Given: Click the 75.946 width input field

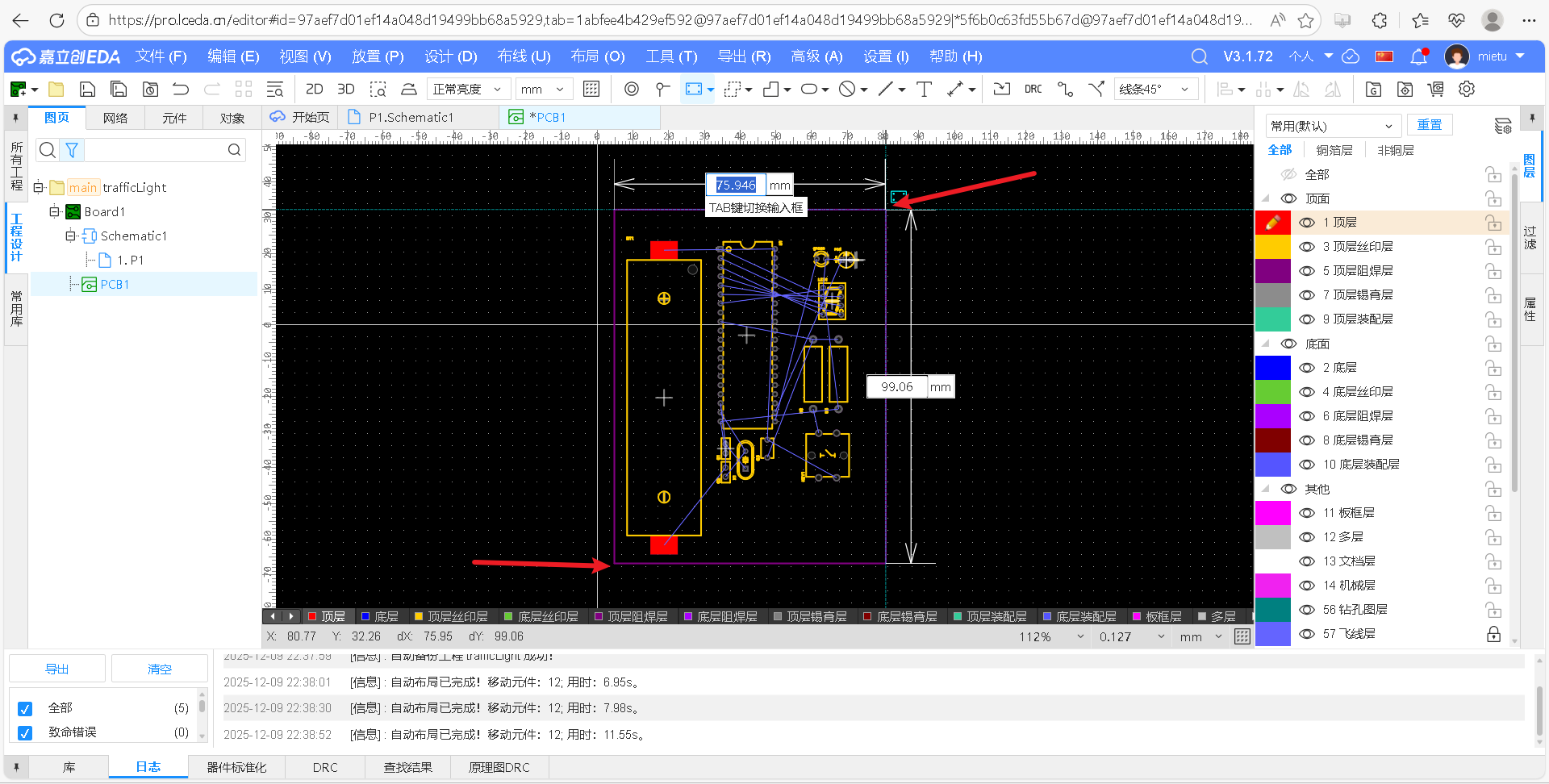Looking at the screenshot, I should (x=736, y=186).
